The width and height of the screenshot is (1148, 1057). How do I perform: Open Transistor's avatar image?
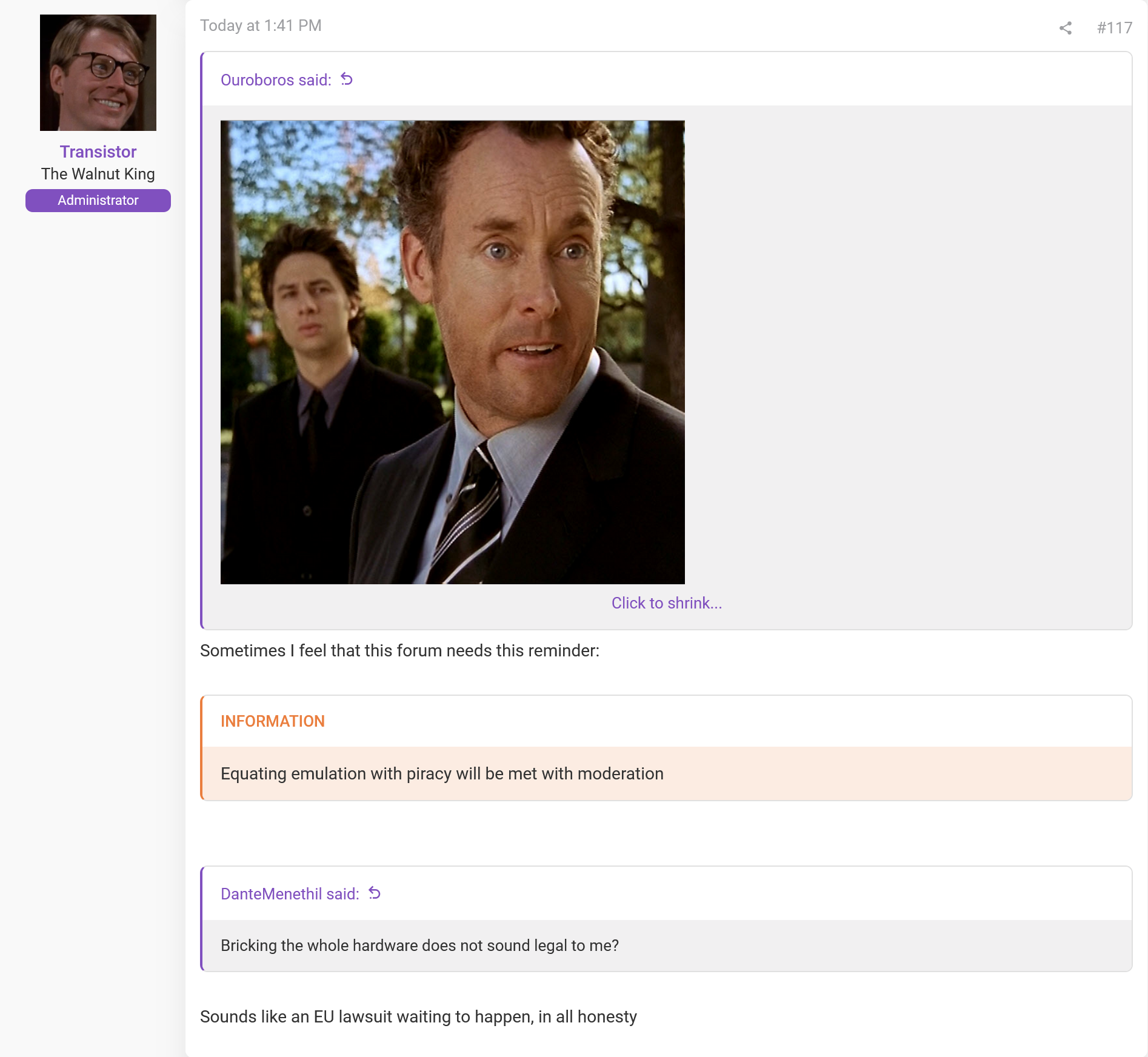click(x=98, y=73)
